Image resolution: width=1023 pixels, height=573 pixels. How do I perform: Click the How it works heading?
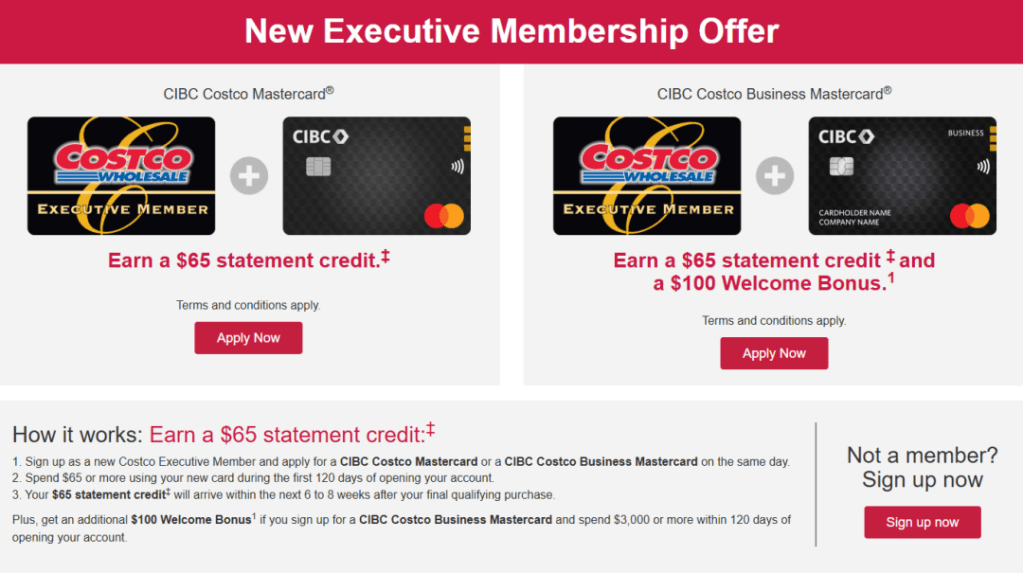tap(78, 434)
